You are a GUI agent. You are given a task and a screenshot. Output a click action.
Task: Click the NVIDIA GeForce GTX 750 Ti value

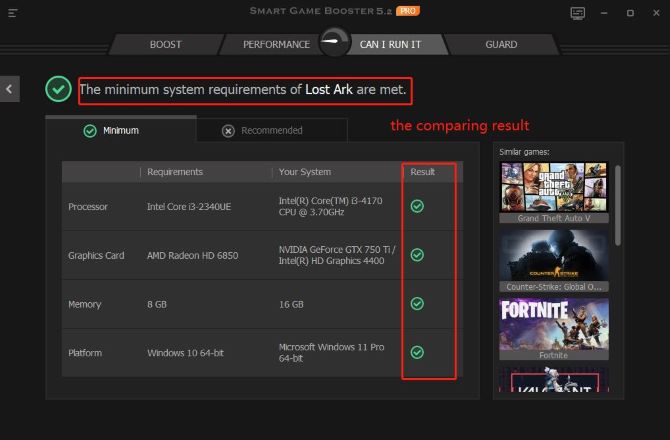point(337,255)
